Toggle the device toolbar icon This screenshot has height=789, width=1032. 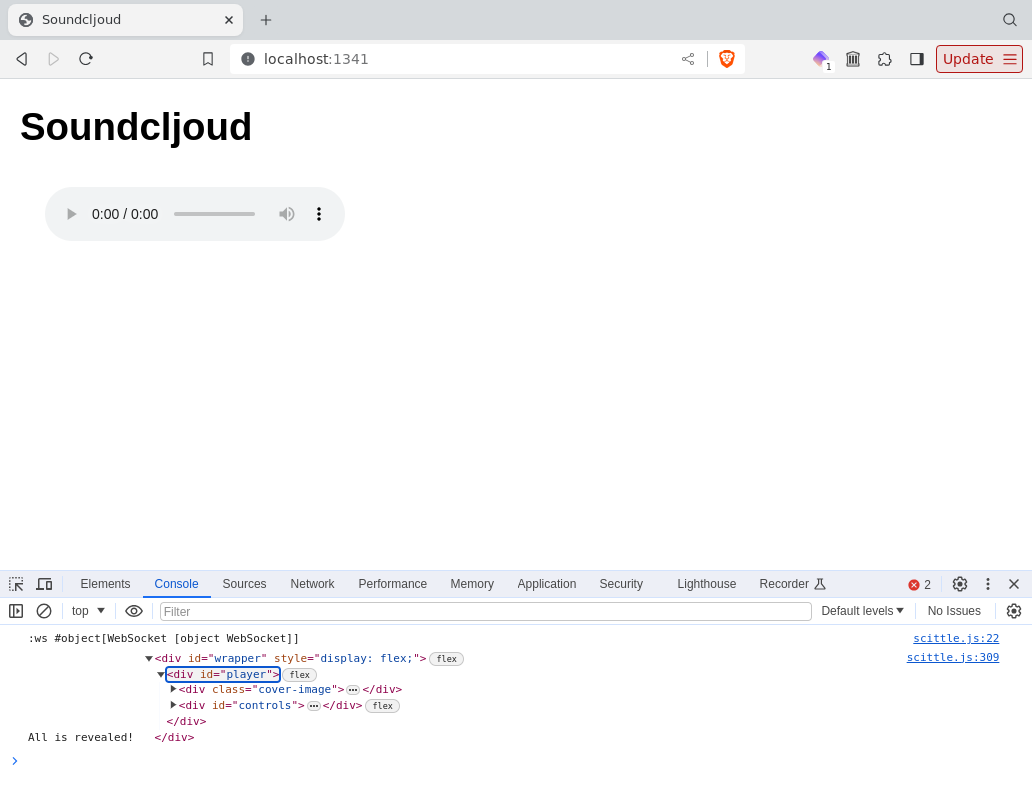(x=44, y=584)
